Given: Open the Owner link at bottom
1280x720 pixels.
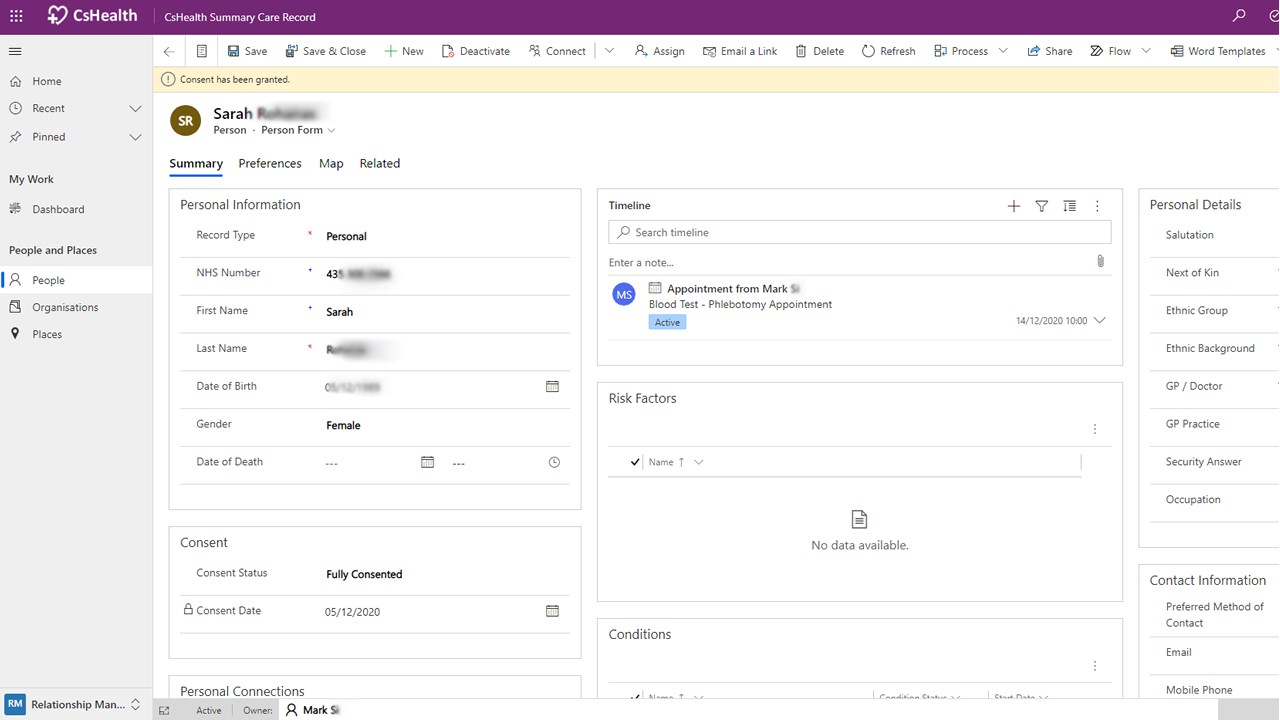Looking at the screenshot, I should click(x=313, y=710).
